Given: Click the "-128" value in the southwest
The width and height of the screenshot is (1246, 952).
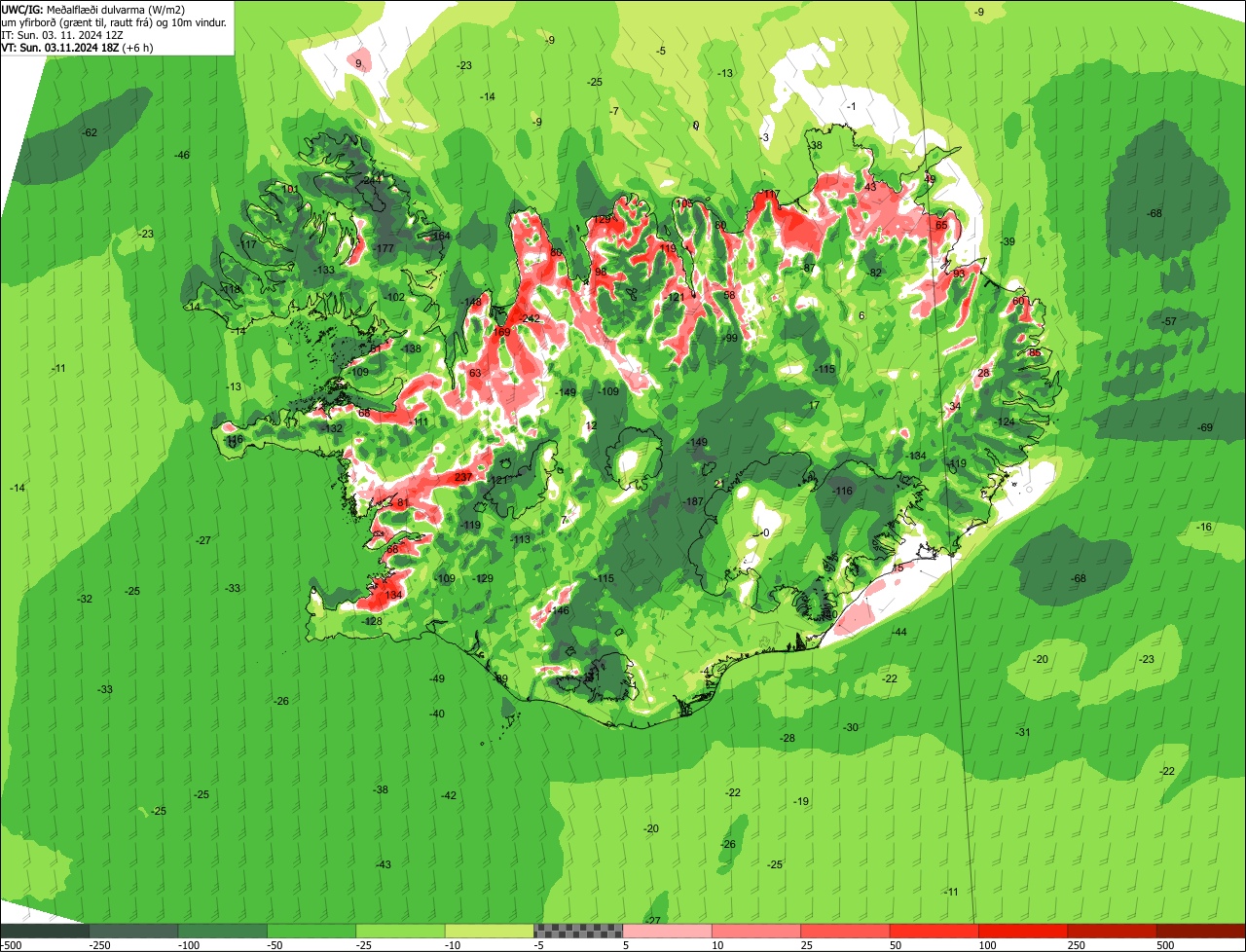Looking at the screenshot, I should [372, 621].
